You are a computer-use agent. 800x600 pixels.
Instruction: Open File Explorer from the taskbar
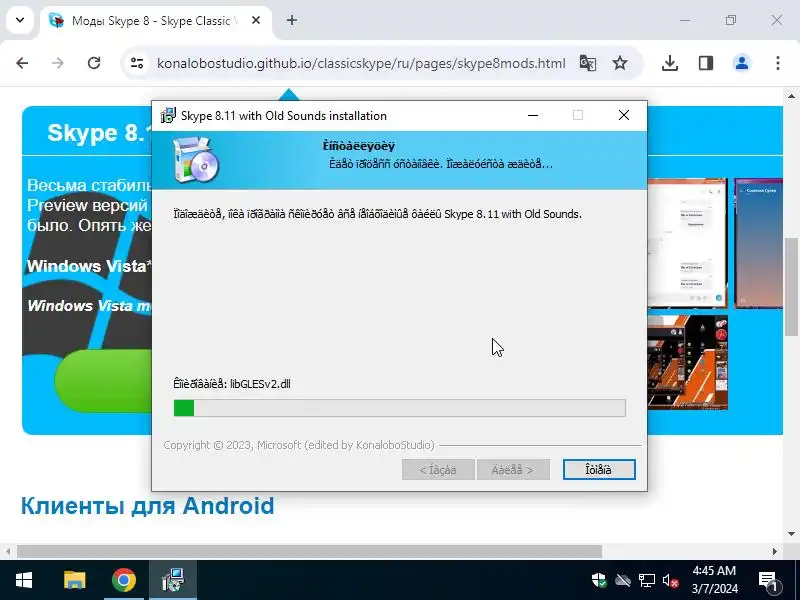[x=74, y=580]
